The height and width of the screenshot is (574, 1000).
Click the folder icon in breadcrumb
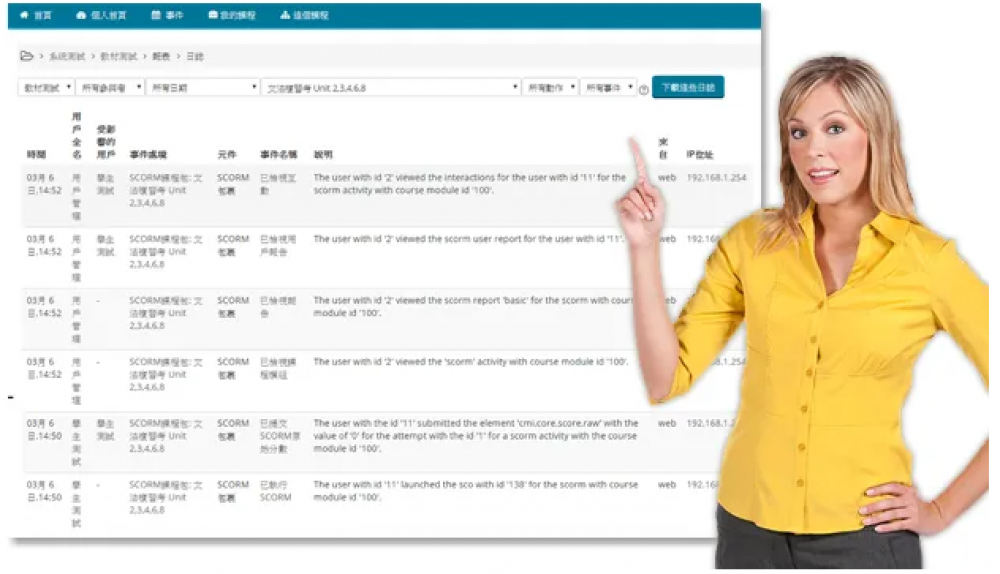[x=27, y=57]
